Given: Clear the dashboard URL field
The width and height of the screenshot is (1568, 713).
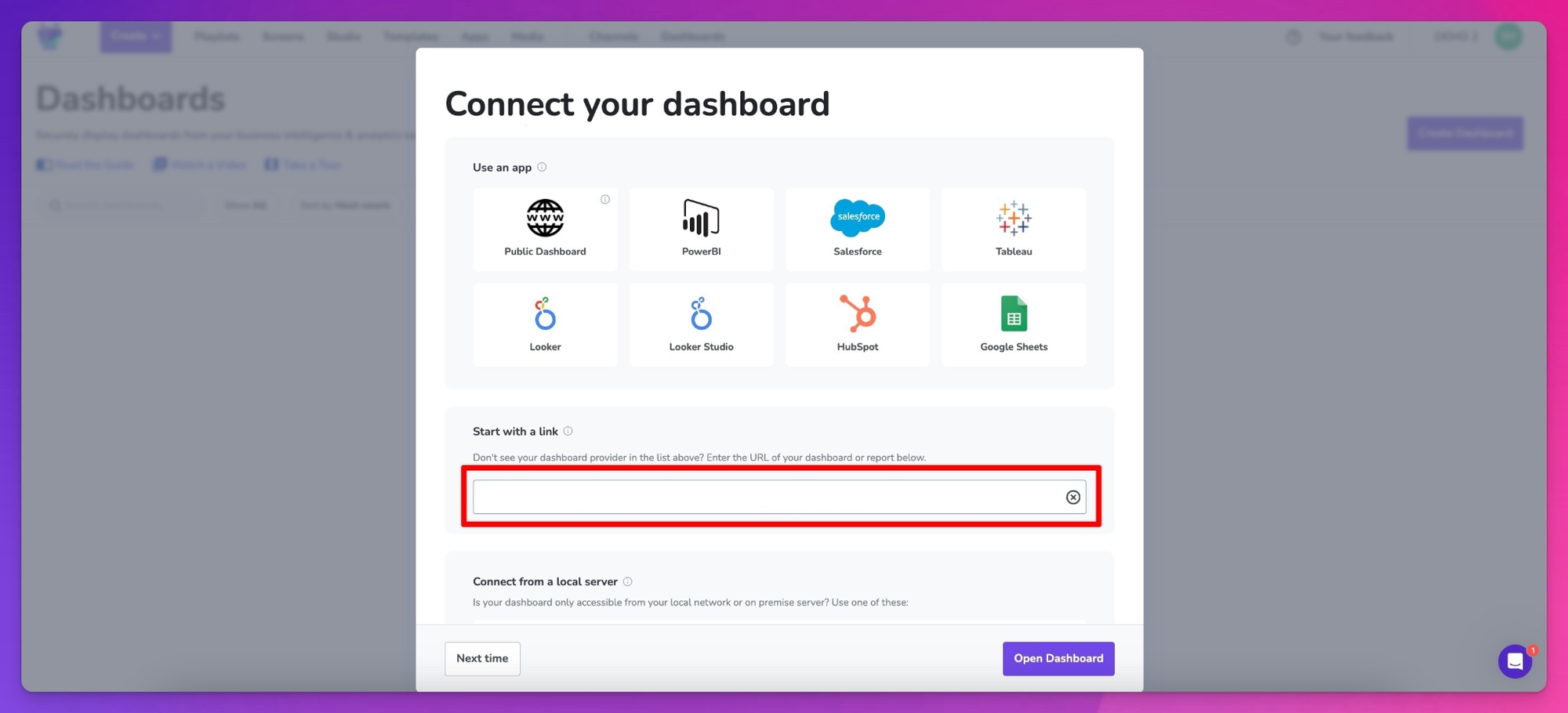Looking at the screenshot, I should click(1073, 498).
